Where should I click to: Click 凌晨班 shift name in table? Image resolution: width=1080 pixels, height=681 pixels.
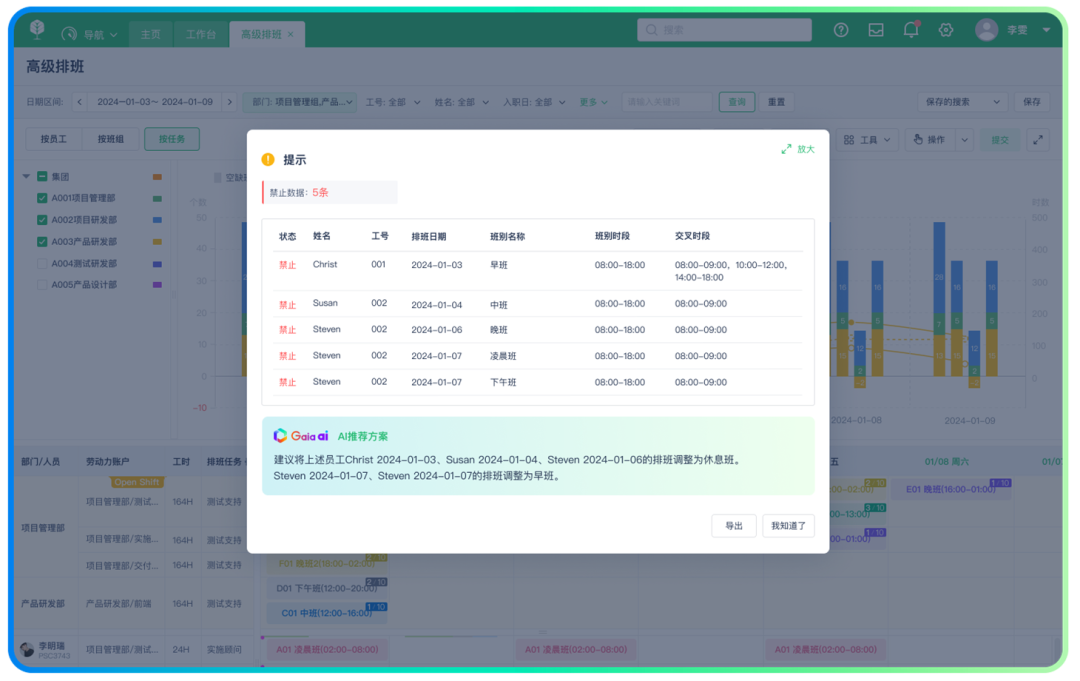pyautogui.click(x=503, y=356)
